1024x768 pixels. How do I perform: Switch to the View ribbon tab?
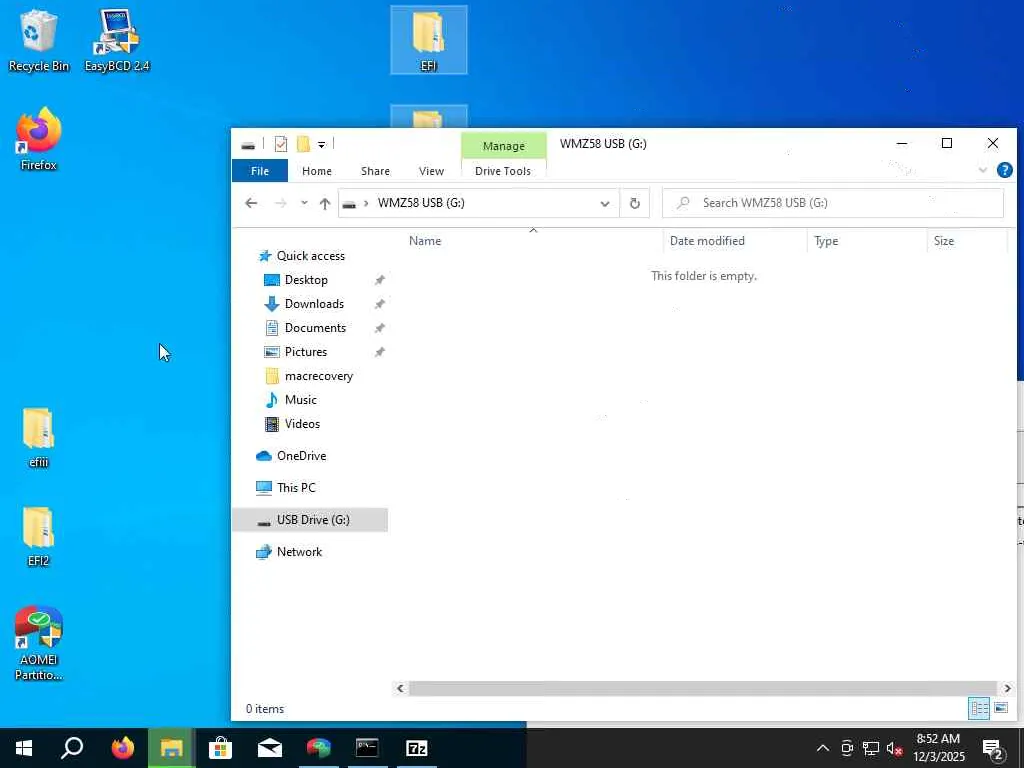coord(431,171)
